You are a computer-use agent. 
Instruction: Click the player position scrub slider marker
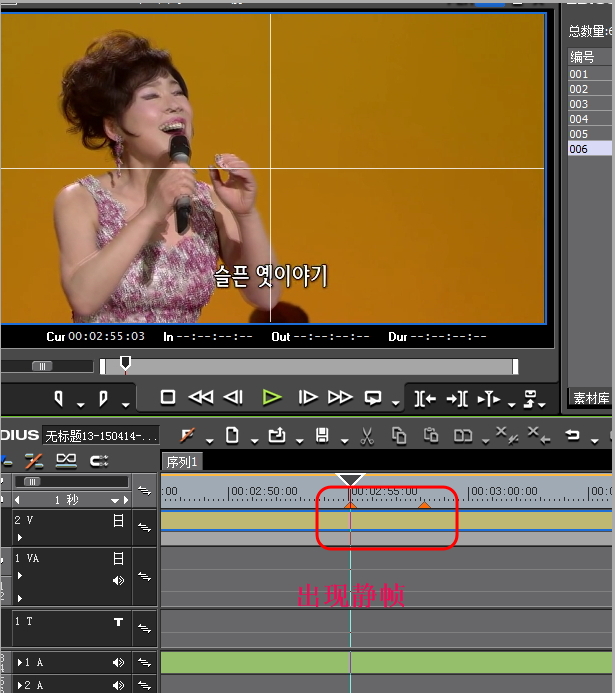[125, 363]
